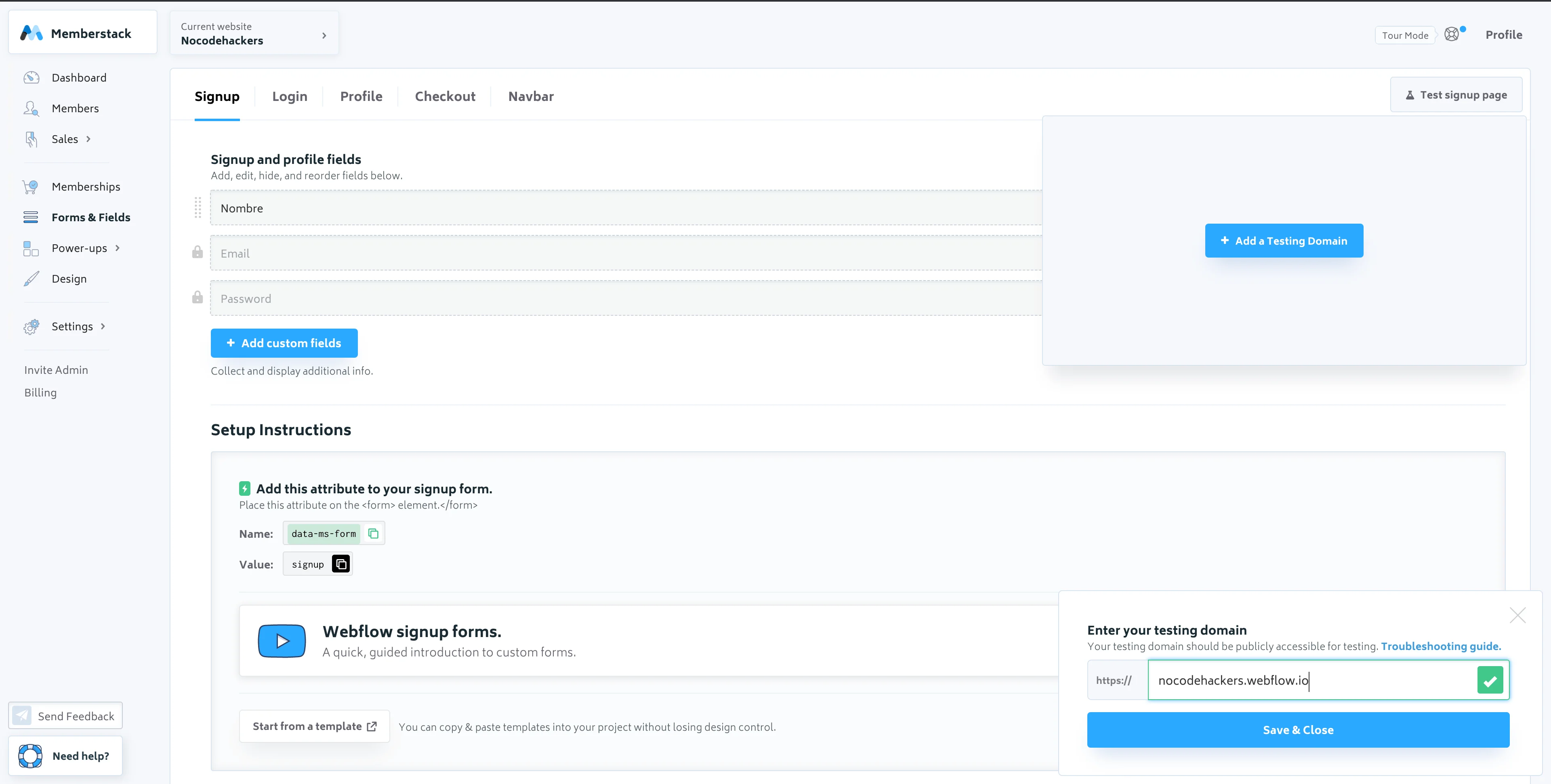Open Members via its person icon
The width and height of the screenshot is (1551, 784).
tap(32, 108)
